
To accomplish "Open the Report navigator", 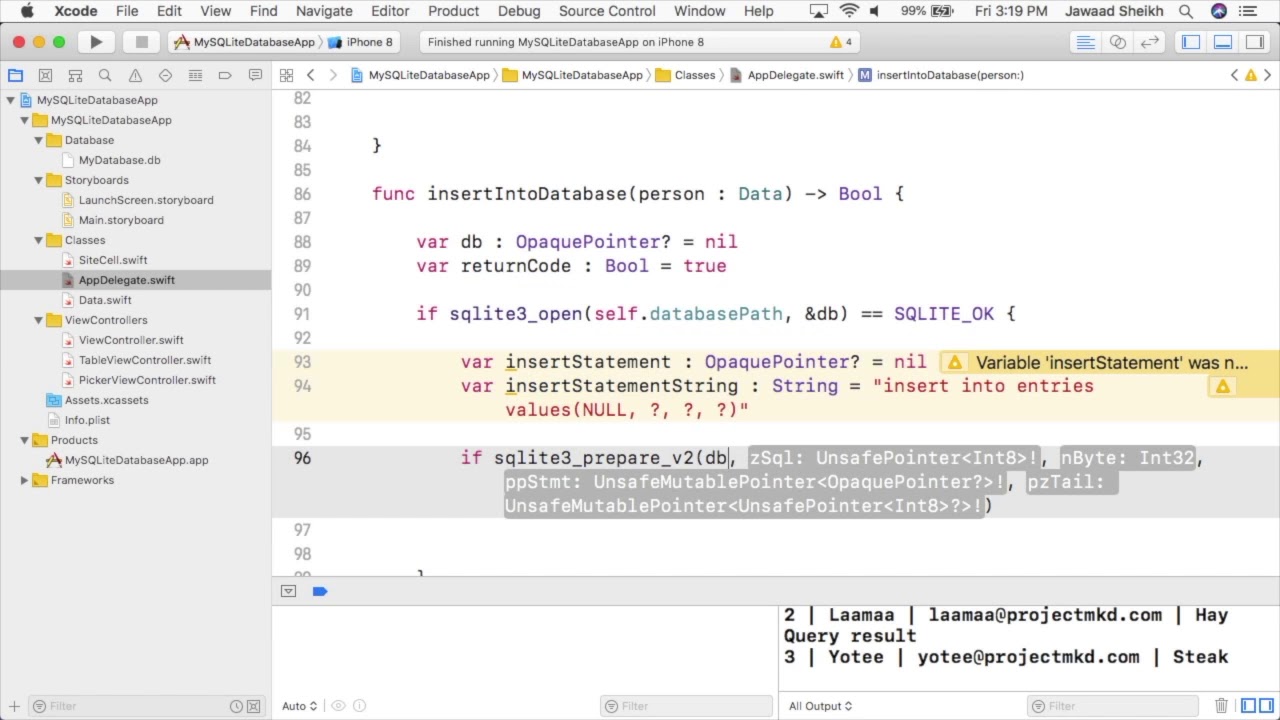I will [255, 75].
